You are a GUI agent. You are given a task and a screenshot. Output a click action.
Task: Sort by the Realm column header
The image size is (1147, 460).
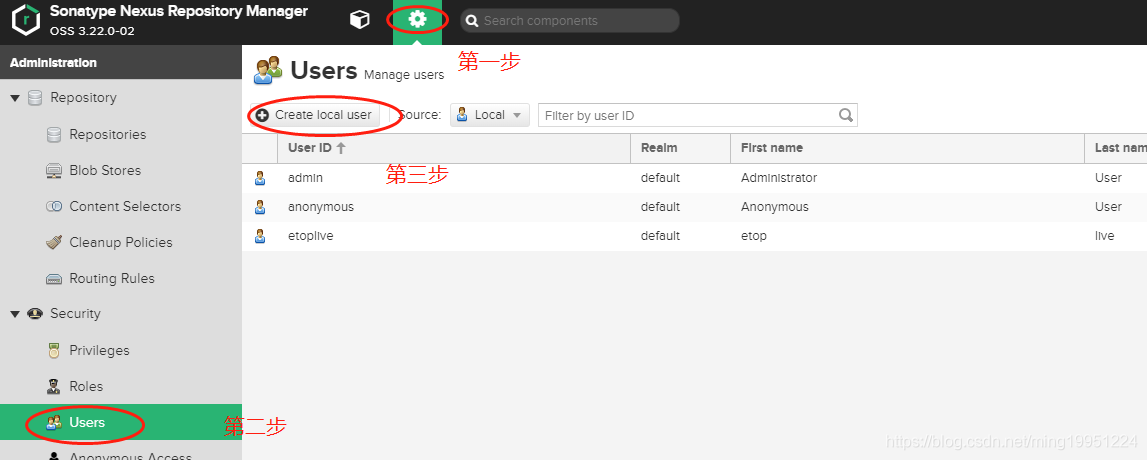680,148
